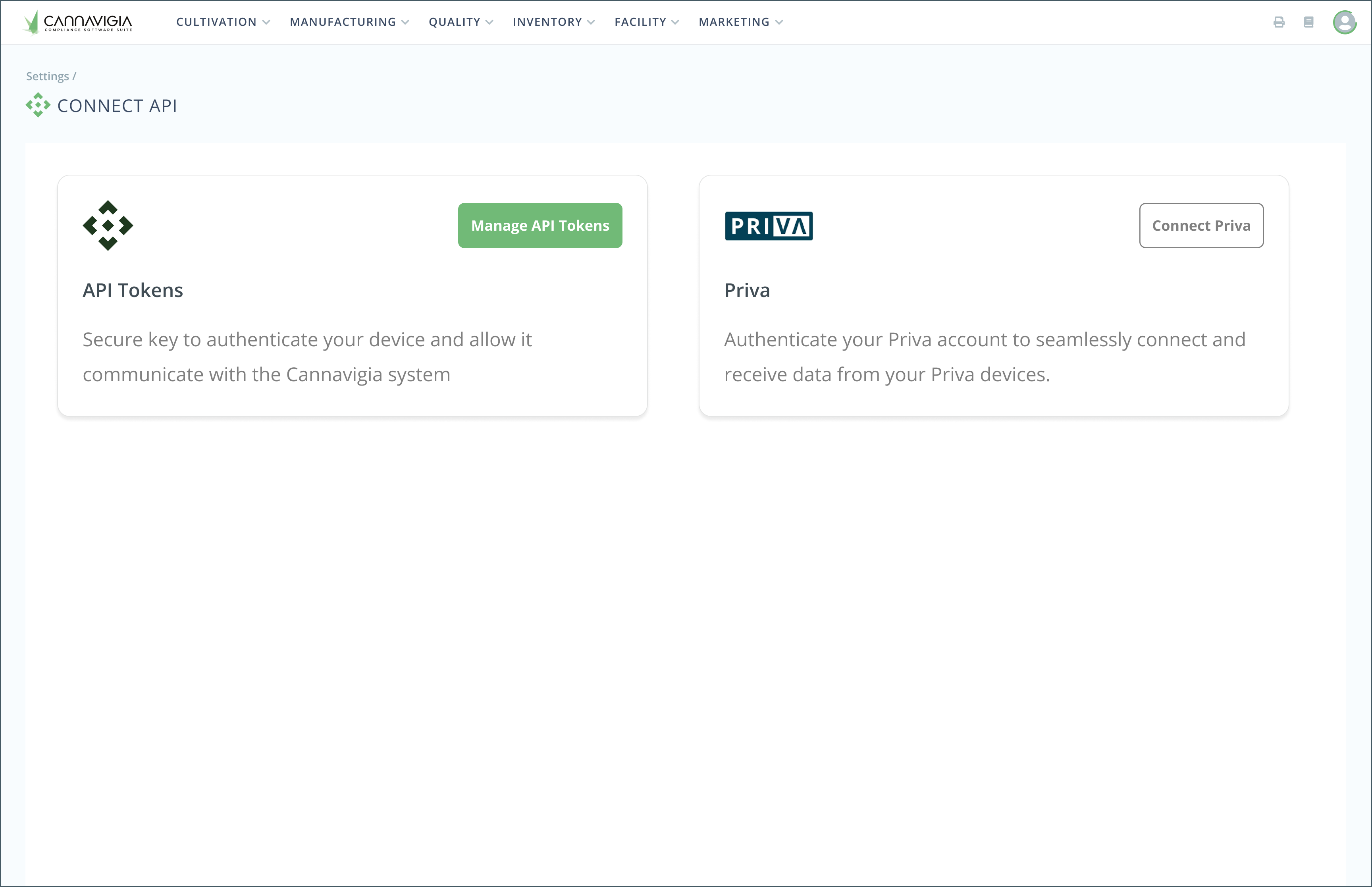Expand the Cultivation chevron arrow
1372x887 pixels.
266,23
